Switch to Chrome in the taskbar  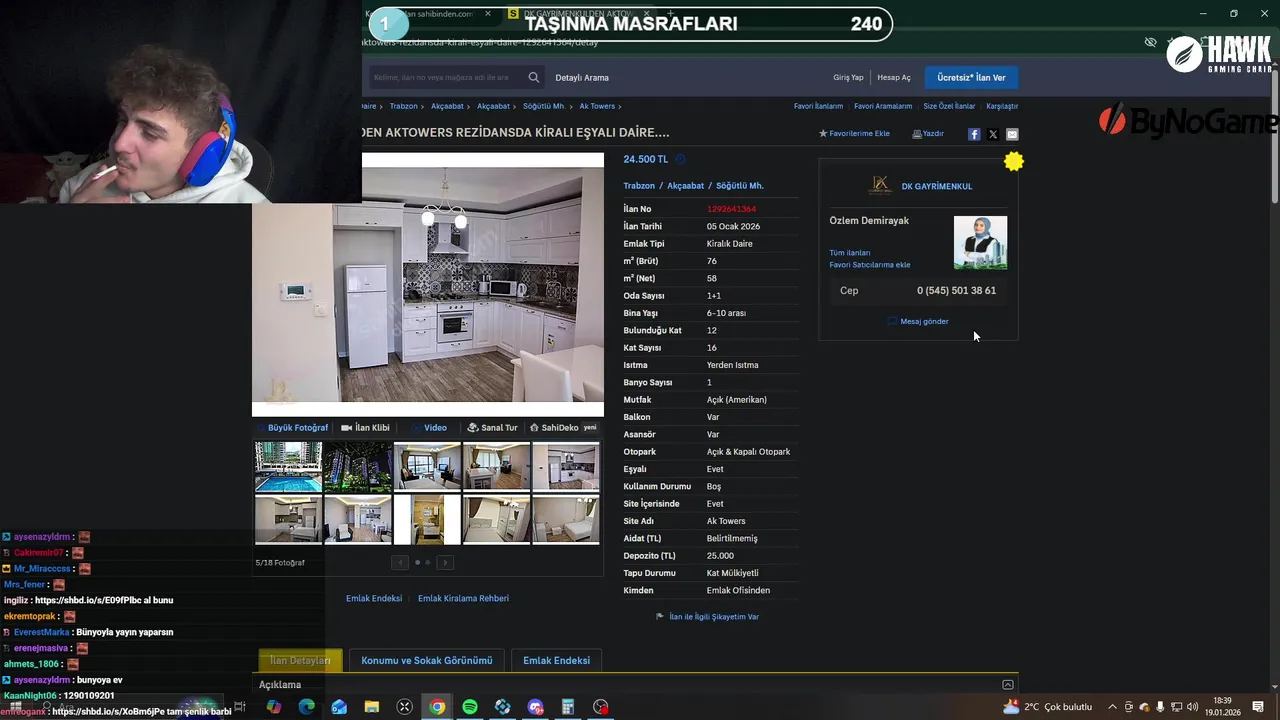point(437,707)
